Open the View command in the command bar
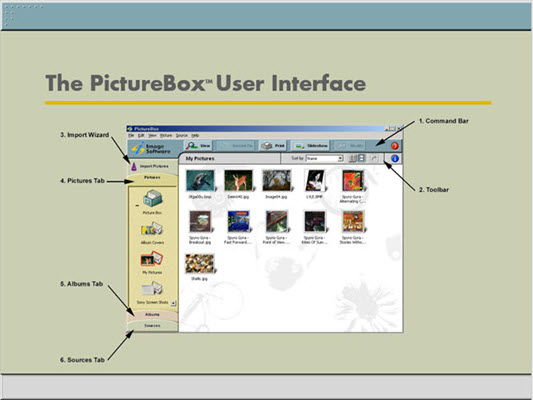Image resolution: width=533 pixels, height=400 pixels. coord(199,145)
